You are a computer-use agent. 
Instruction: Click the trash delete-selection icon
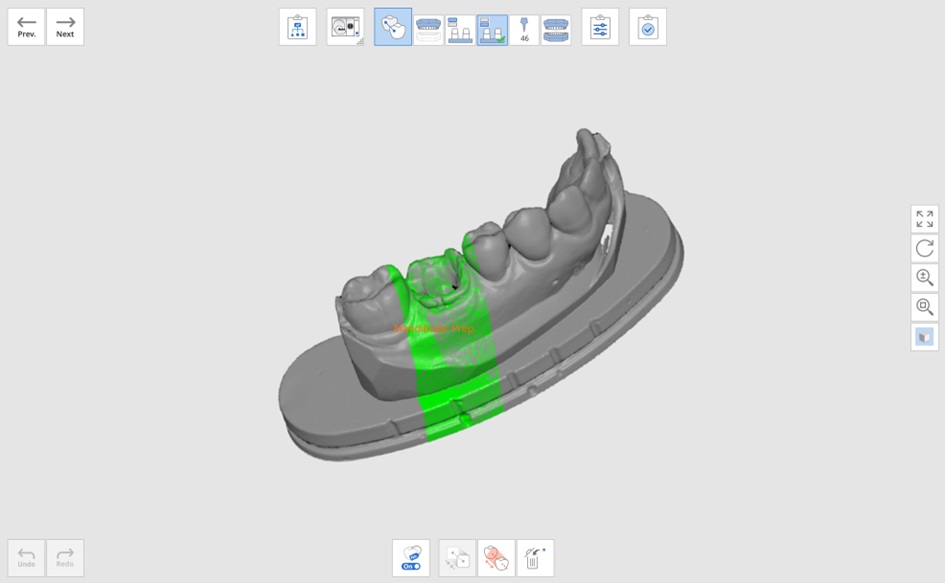pos(535,558)
